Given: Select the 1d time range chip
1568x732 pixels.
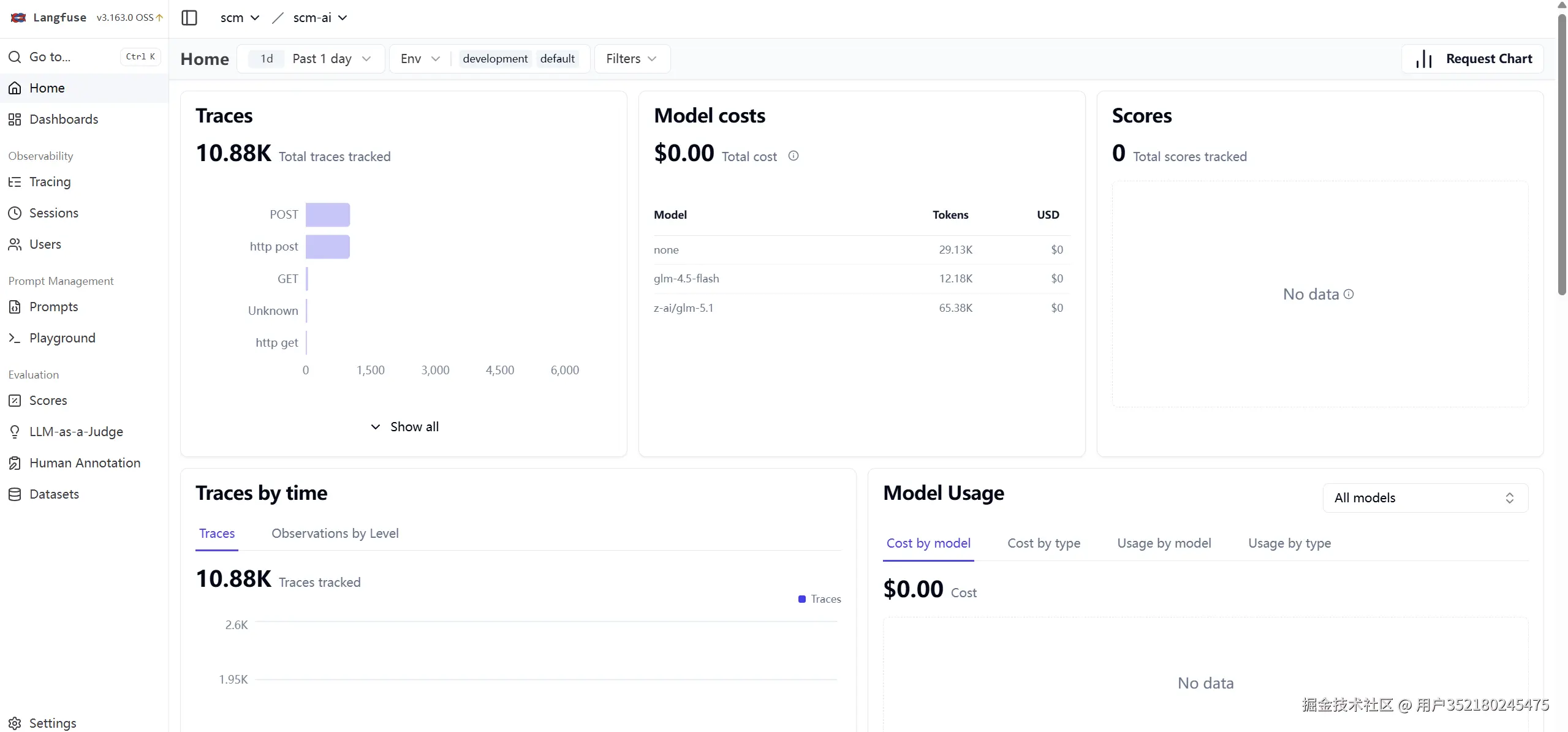Looking at the screenshot, I should pos(267,59).
